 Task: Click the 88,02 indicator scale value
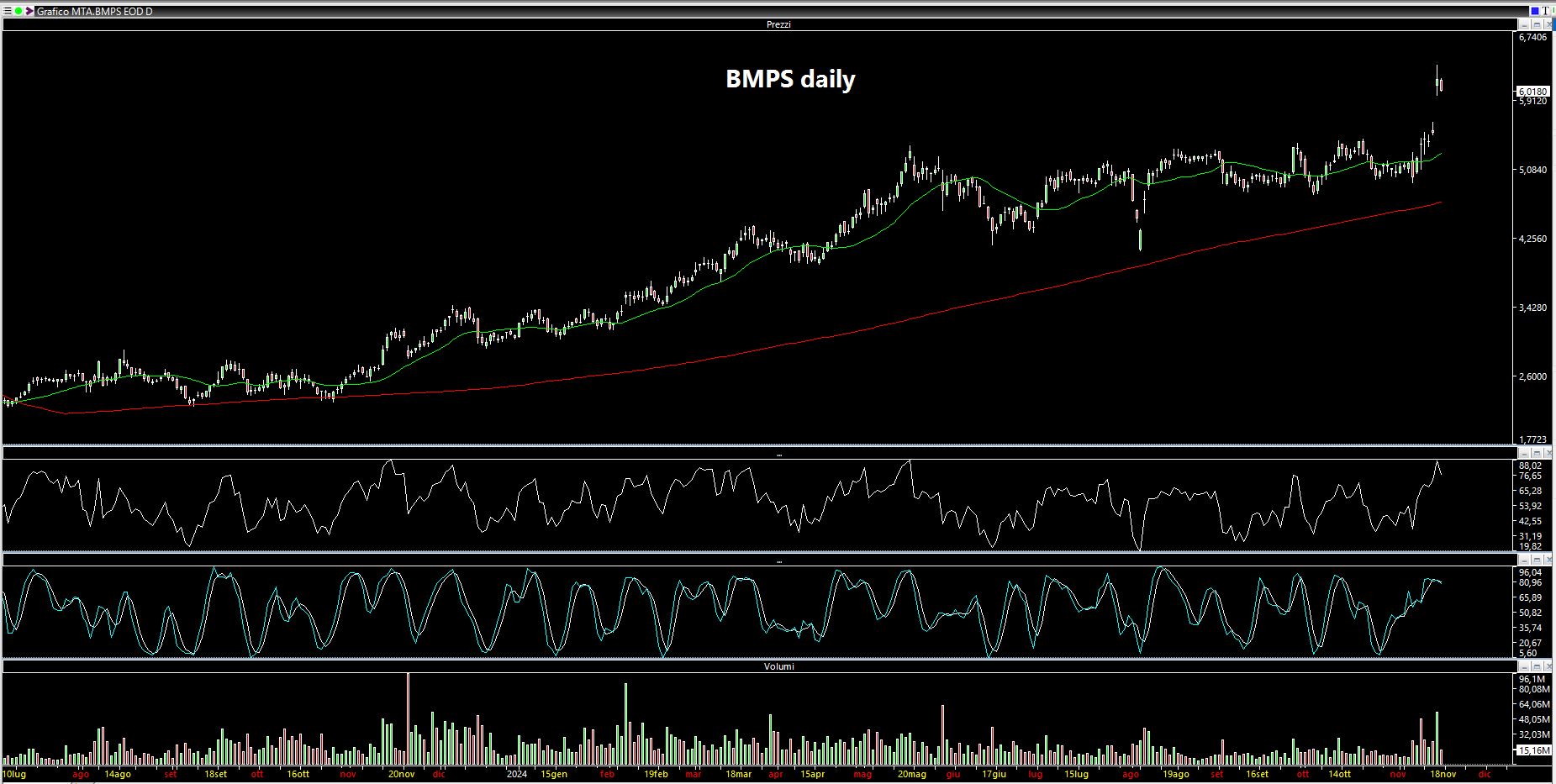[x=1531, y=466]
